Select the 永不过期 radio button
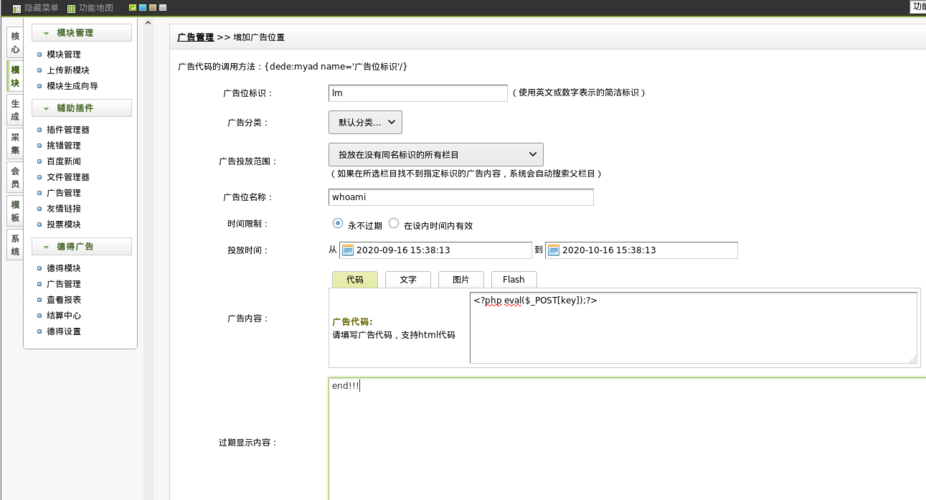This screenshot has height=500, width=926. pos(338,223)
